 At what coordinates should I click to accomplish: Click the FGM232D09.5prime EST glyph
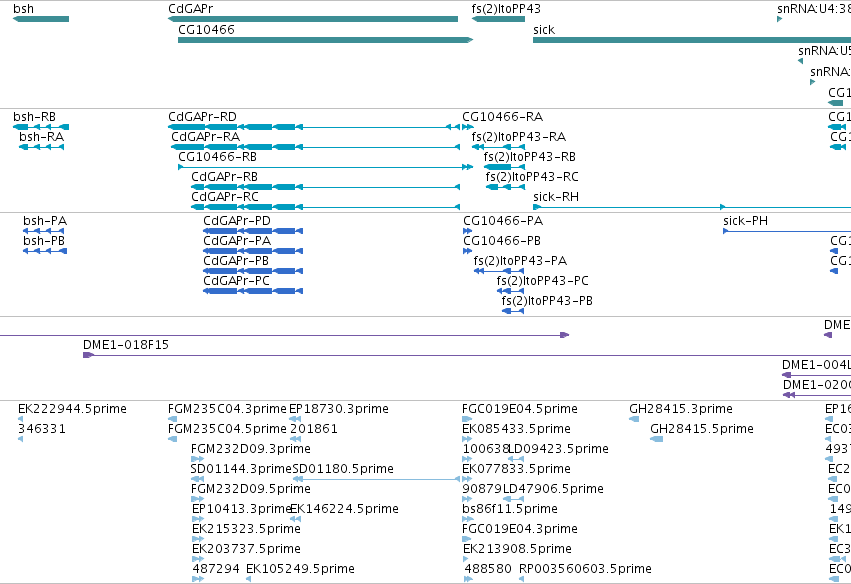pos(197,499)
